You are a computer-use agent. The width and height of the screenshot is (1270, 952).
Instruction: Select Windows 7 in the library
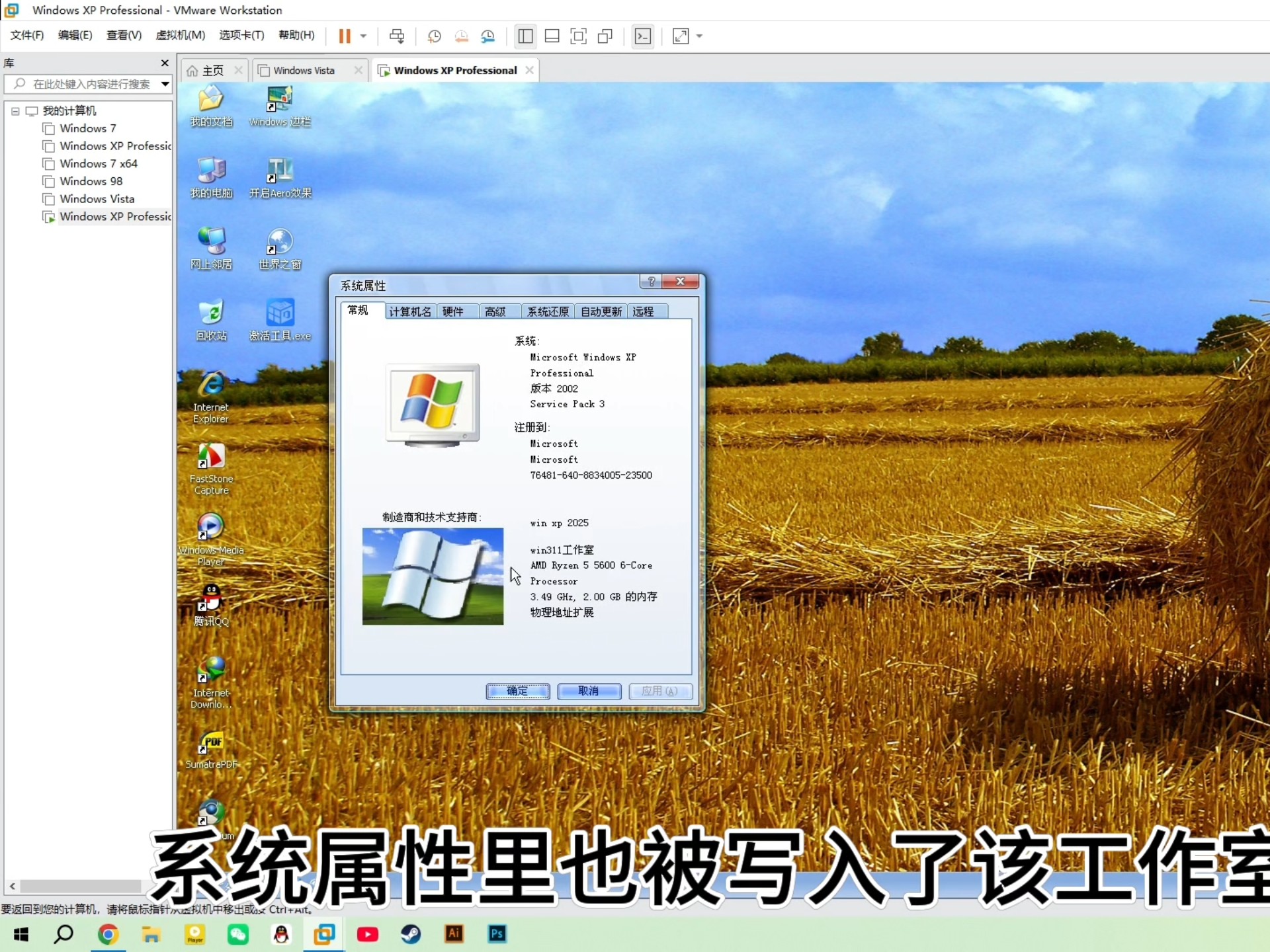pos(87,128)
